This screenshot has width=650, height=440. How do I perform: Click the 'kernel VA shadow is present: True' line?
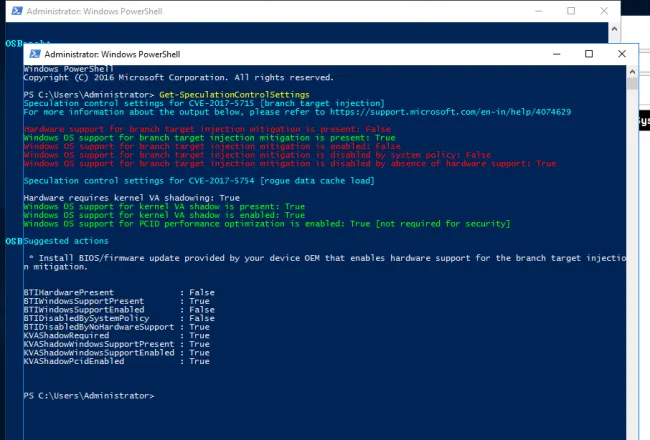click(164, 207)
